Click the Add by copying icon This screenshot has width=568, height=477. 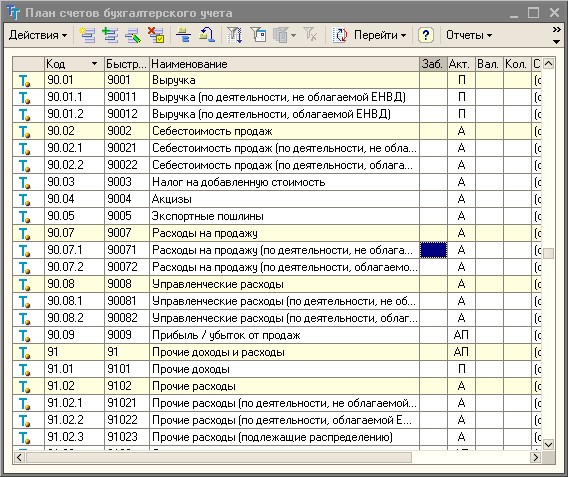[110, 35]
